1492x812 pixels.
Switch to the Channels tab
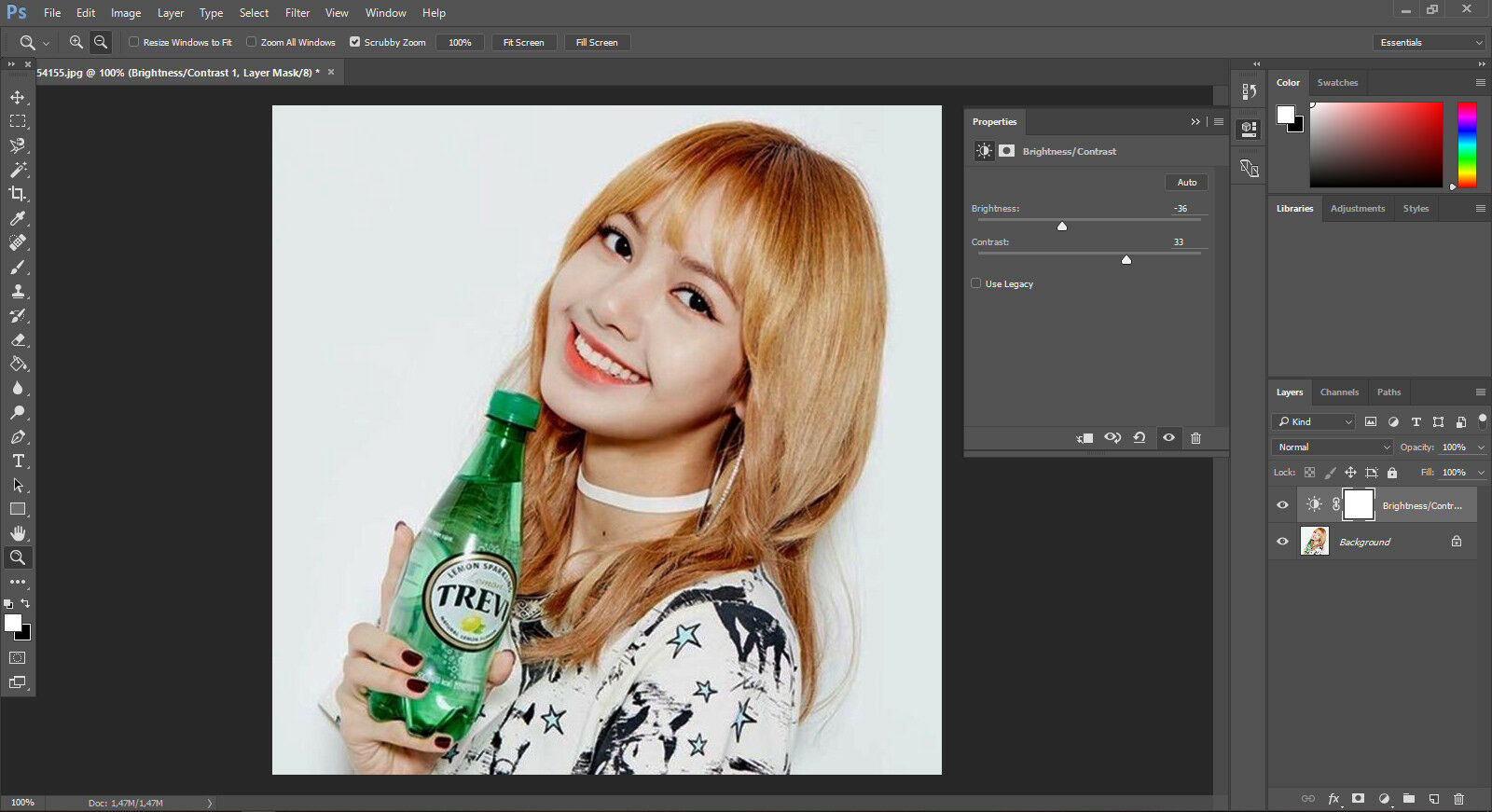[1339, 392]
